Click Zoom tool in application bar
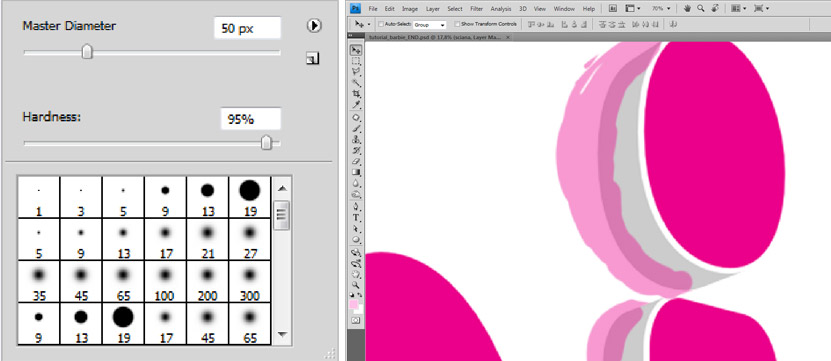This screenshot has height=361, width=831. pos(701,8)
